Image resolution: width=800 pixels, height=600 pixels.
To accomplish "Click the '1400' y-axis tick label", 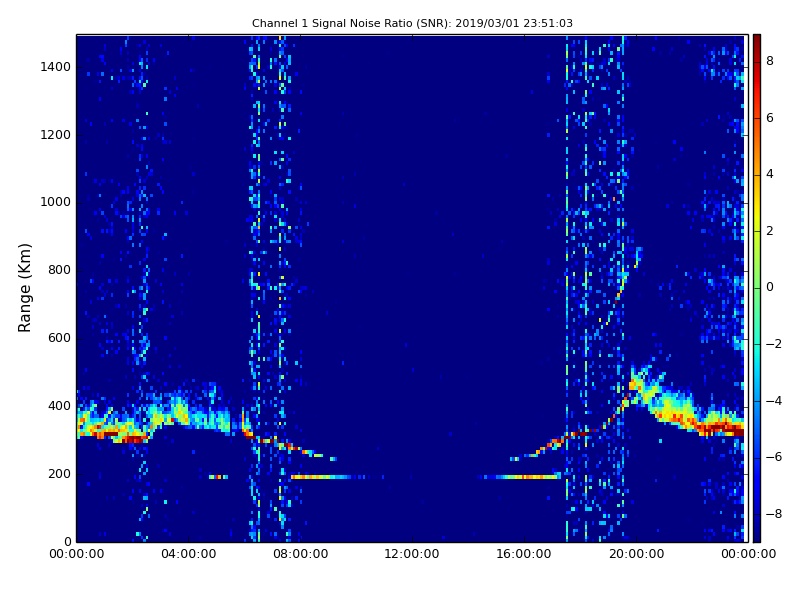I will (55, 67).
